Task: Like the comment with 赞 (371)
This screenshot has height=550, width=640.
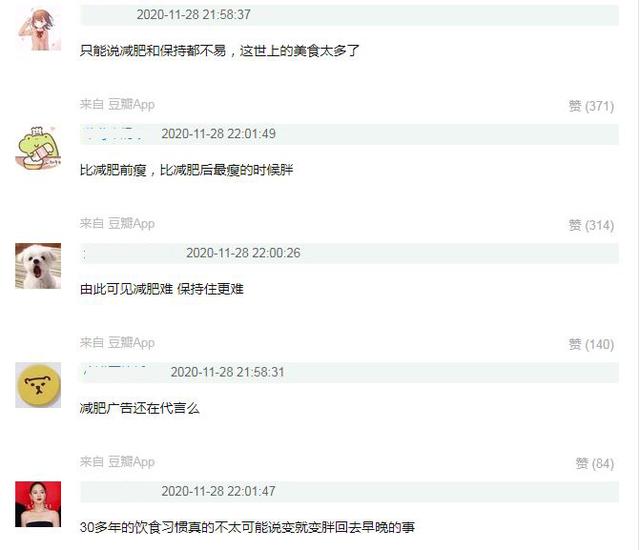Action: [x=591, y=106]
